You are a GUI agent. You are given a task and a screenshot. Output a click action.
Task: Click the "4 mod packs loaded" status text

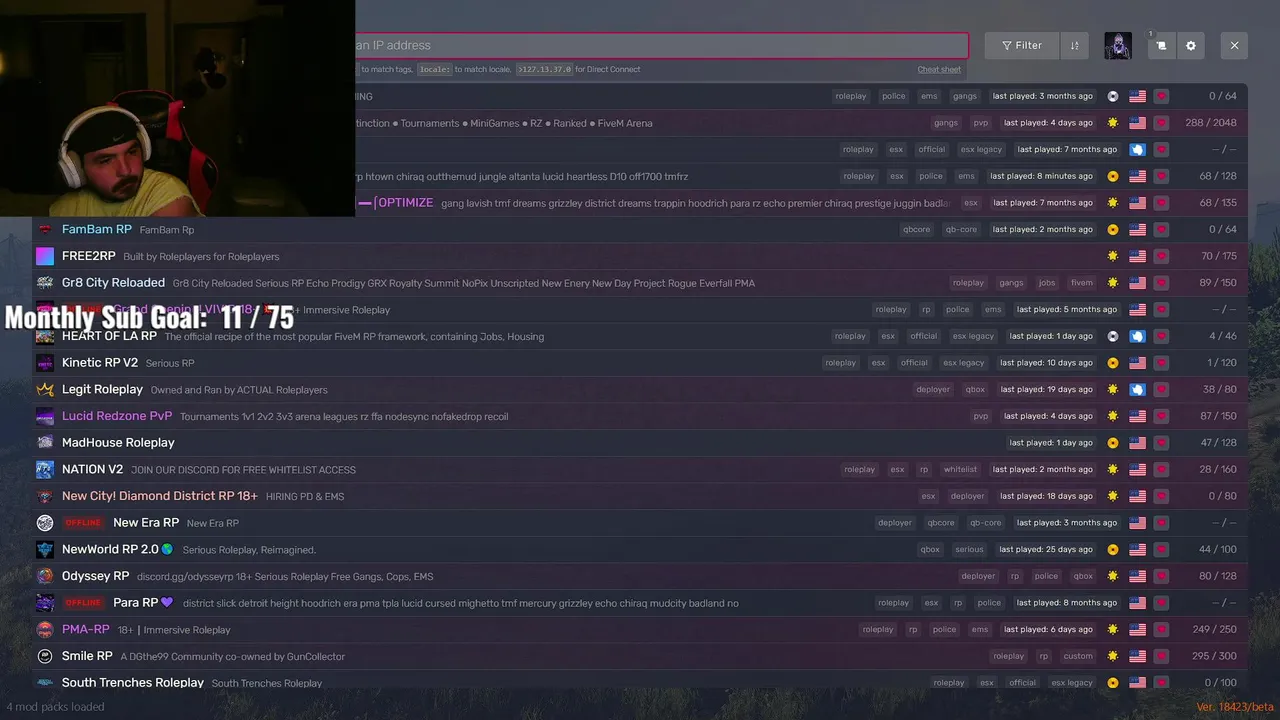click(55, 706)
